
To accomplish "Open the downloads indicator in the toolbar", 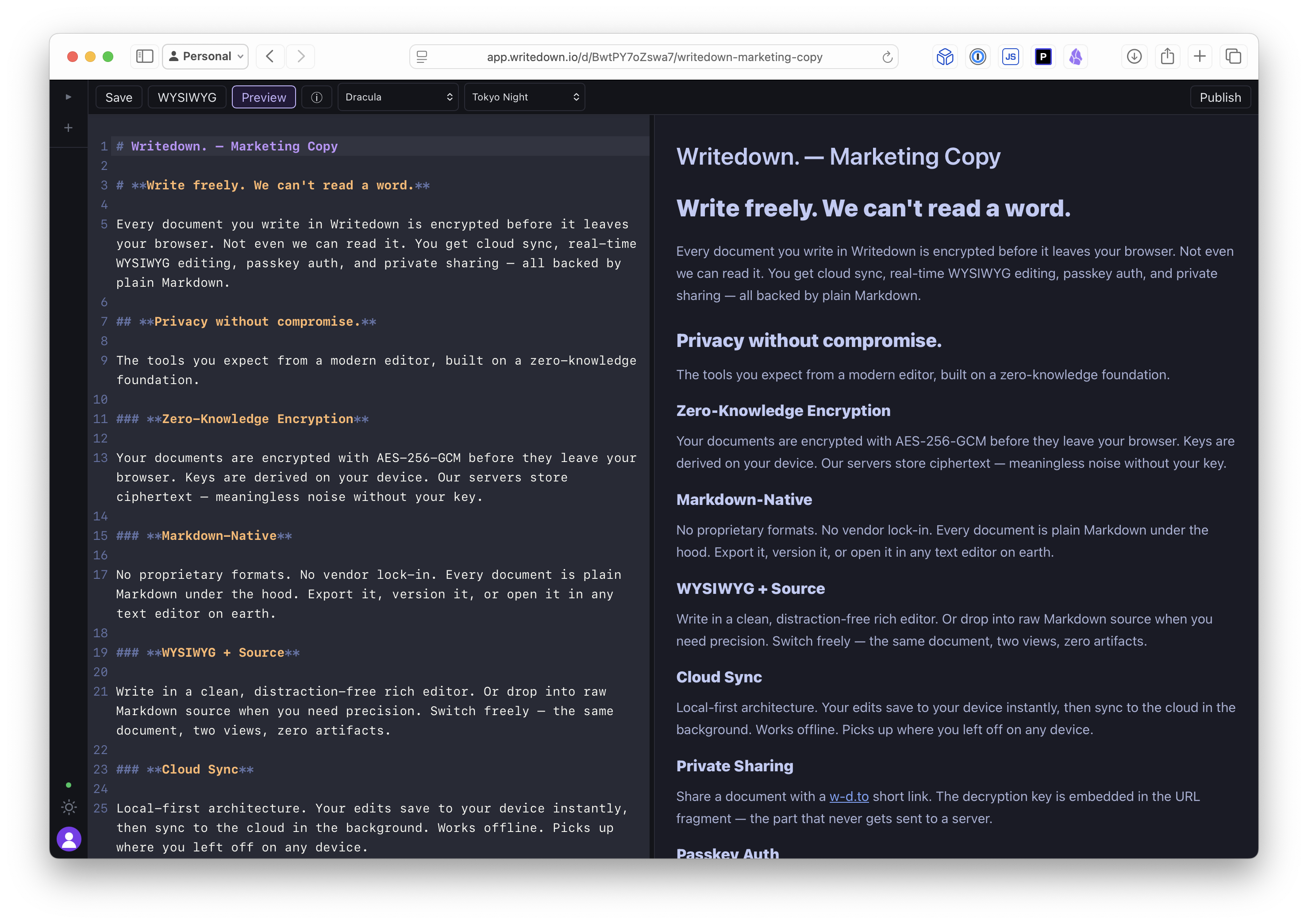I will coord(1134,56).
